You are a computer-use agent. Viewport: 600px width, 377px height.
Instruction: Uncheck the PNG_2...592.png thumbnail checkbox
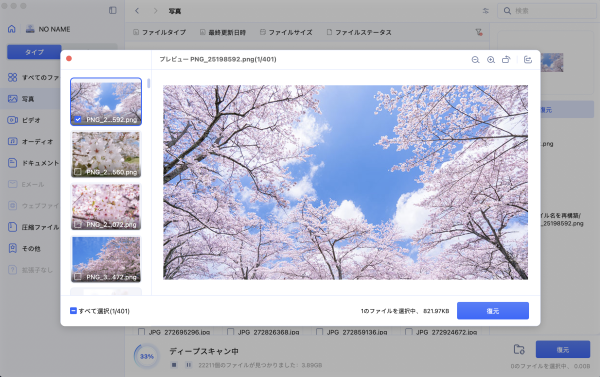coord(78,119)
